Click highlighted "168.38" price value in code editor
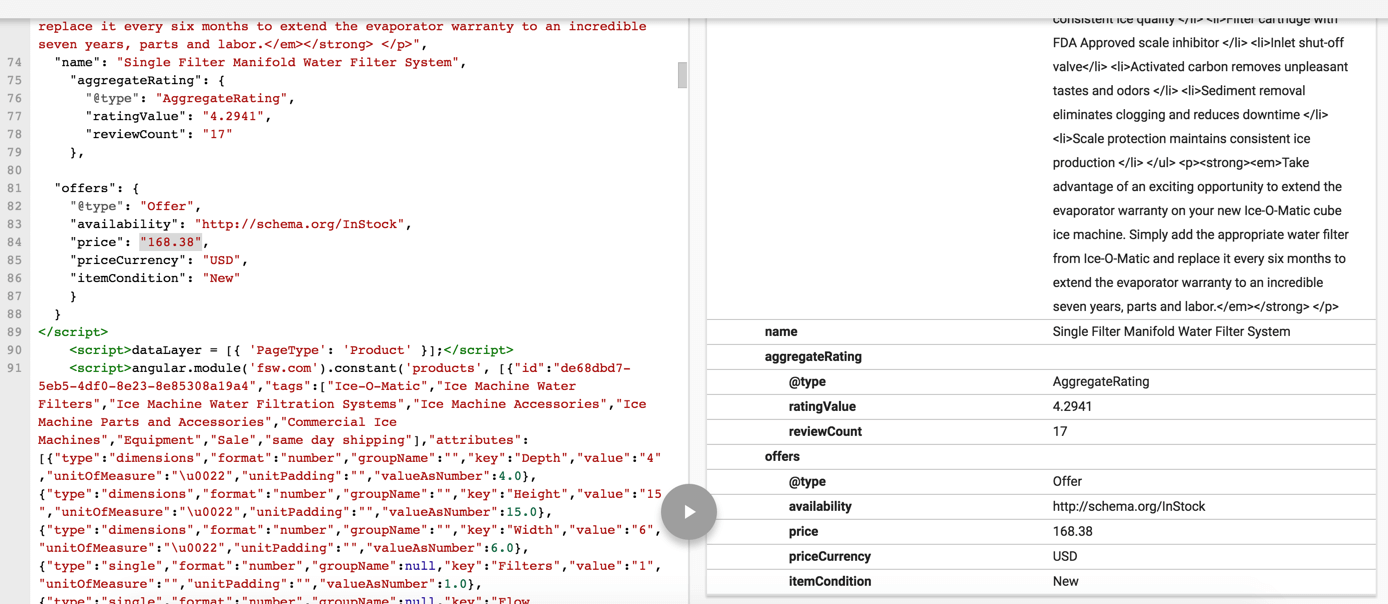 pos(171,242)
